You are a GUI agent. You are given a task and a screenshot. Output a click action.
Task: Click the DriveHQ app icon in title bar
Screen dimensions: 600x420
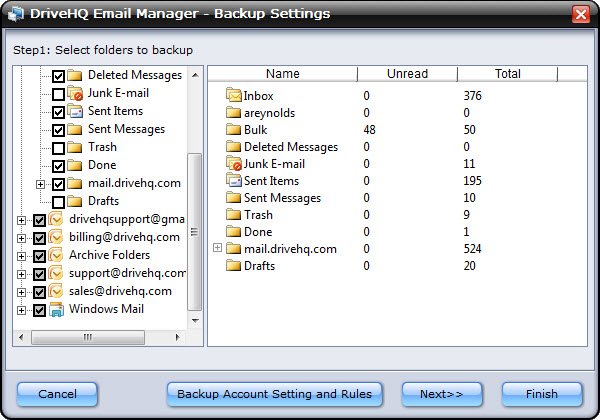(15, 14)
